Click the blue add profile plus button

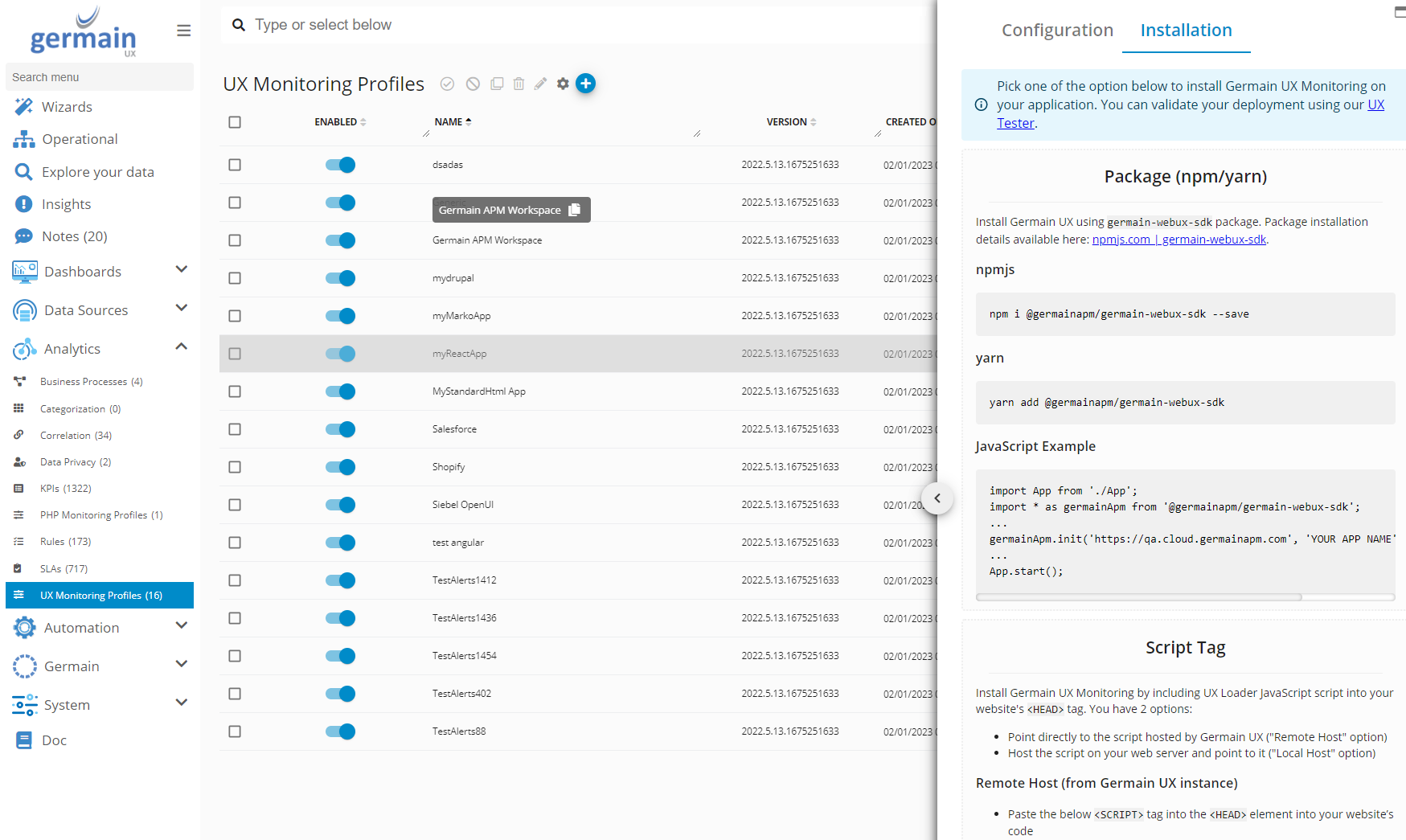click(585, 84)
